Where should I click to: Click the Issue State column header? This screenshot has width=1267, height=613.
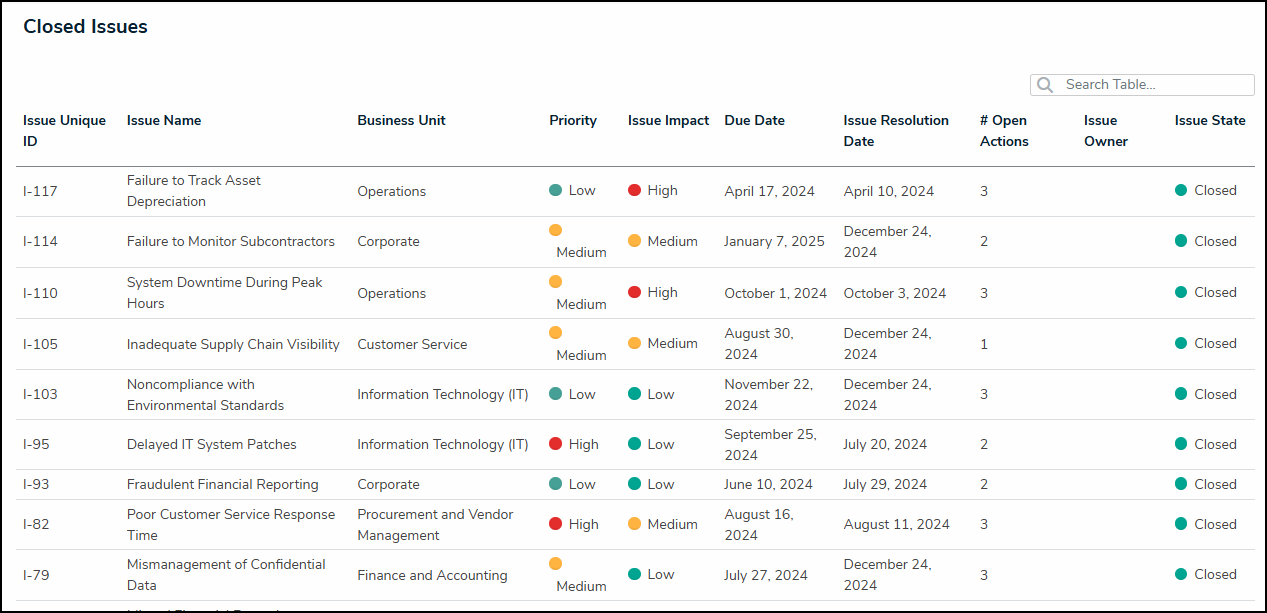(x=1209, y=121)
